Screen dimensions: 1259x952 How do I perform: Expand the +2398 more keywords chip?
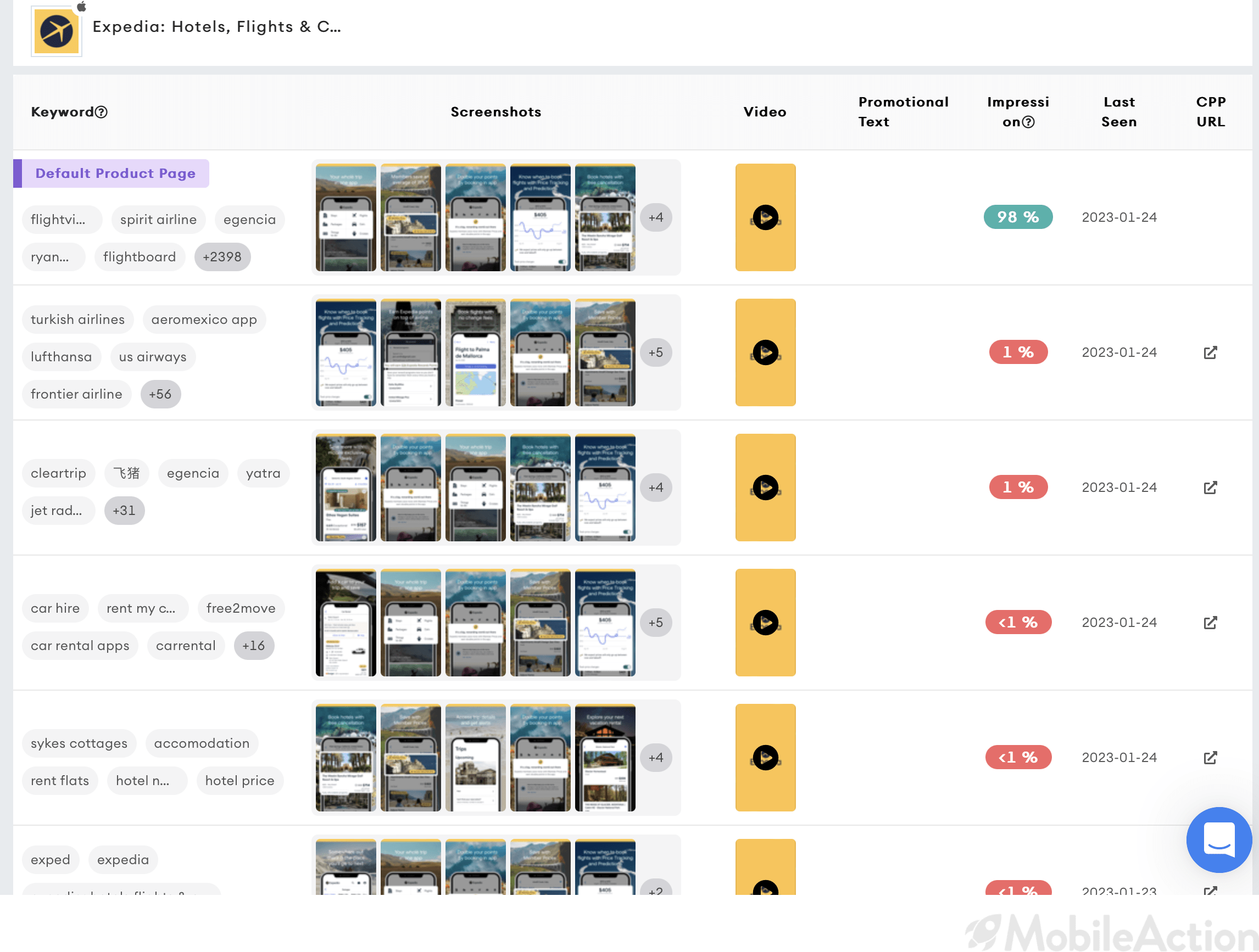(222, 257)
